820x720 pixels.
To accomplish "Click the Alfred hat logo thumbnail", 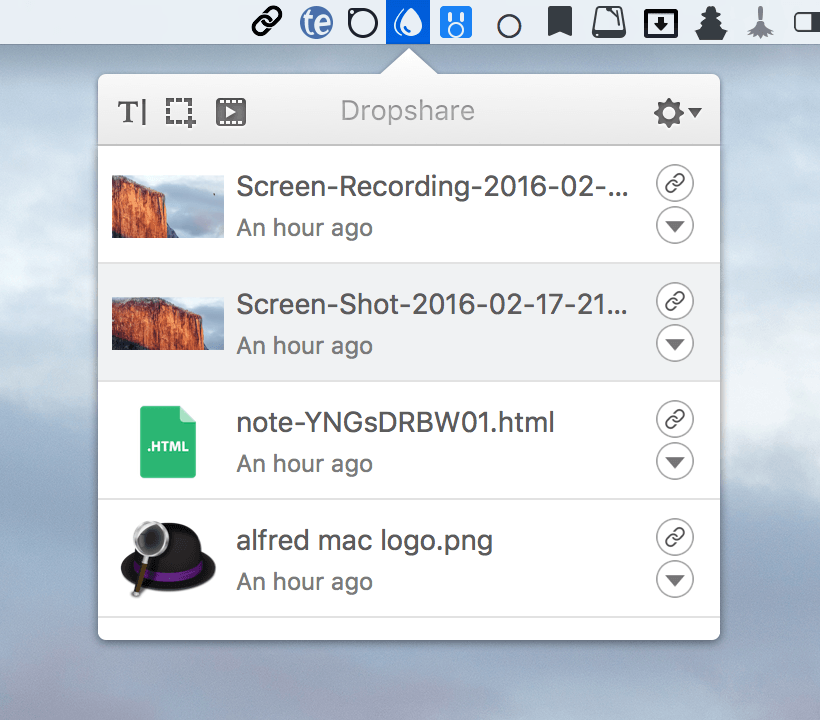I will (x=168, y=559).
